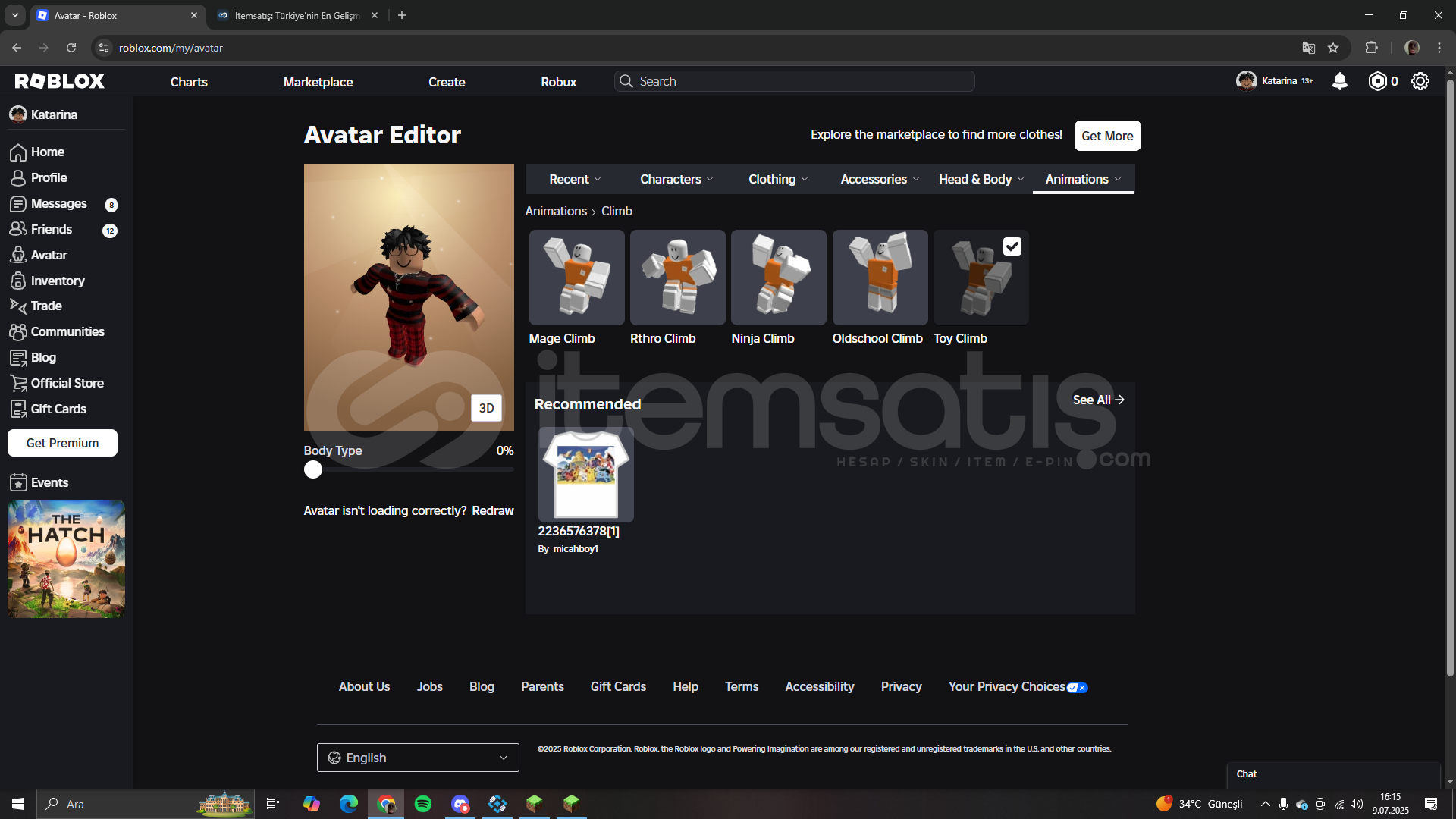Select the Mage Climb animation thumbnail
The width and height of the screenshot is (1456, 819).
[576, 278]
